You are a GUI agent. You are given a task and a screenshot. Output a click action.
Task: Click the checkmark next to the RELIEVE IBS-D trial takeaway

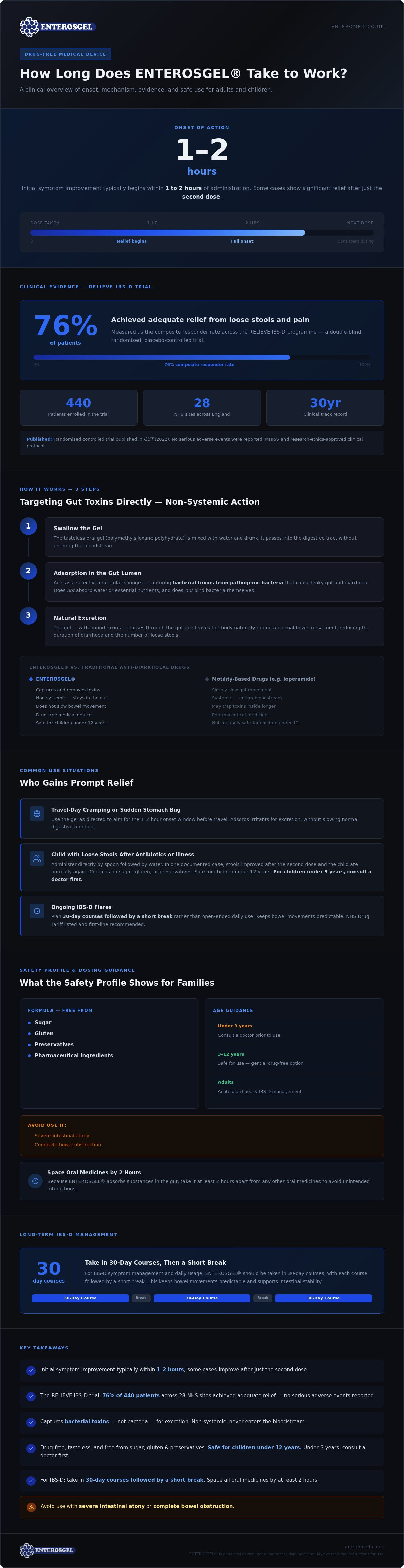(x=31, y=1396)
